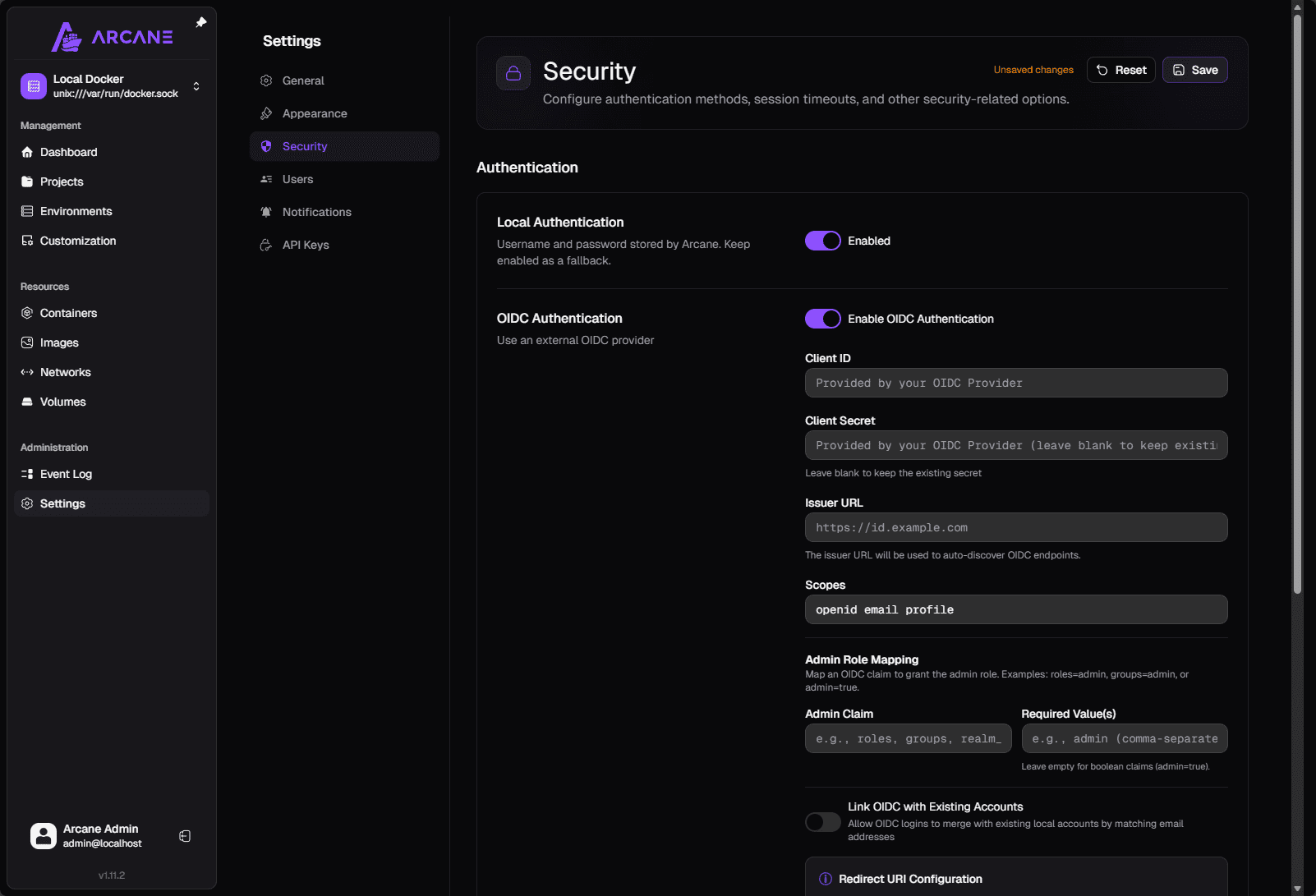1316x896 pixels.
Task: Reset unsaved security changes
Action: tap(1120, 70)
